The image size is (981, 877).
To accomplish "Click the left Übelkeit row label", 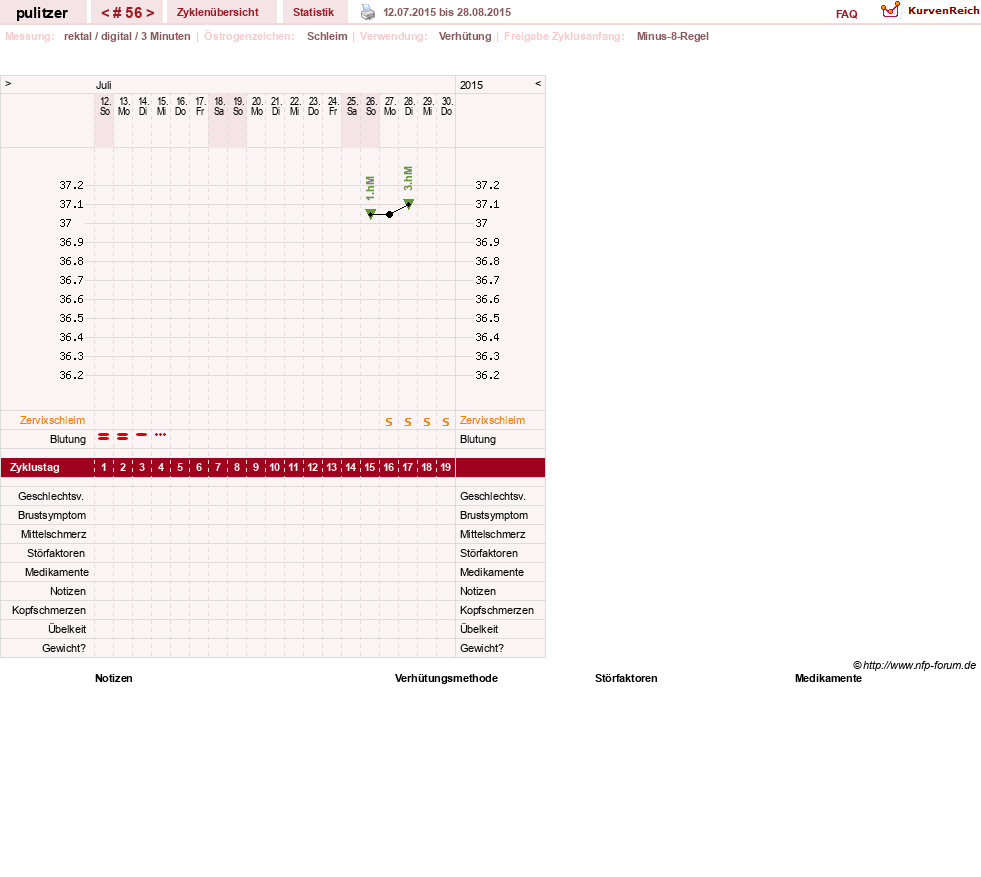I will (67, 629).
